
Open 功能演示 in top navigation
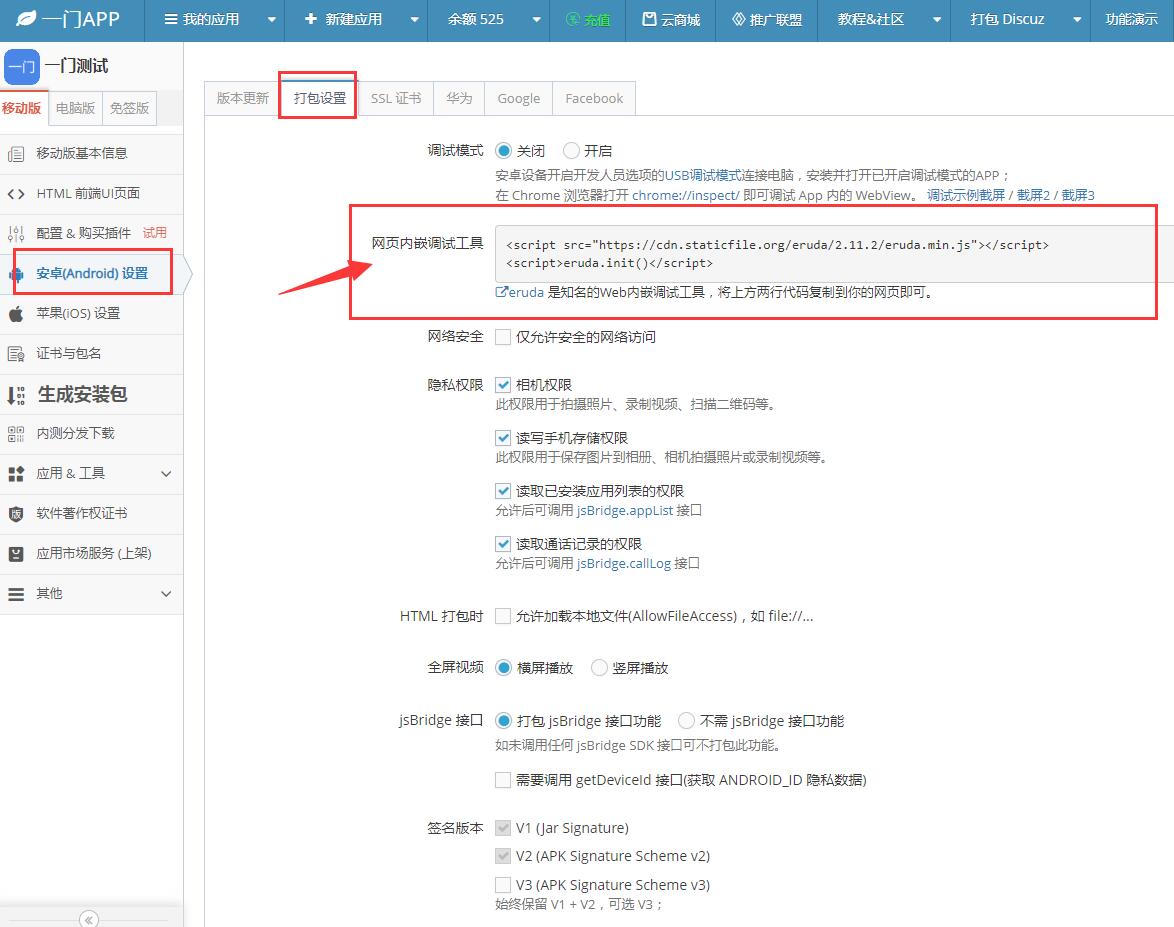1131,19
